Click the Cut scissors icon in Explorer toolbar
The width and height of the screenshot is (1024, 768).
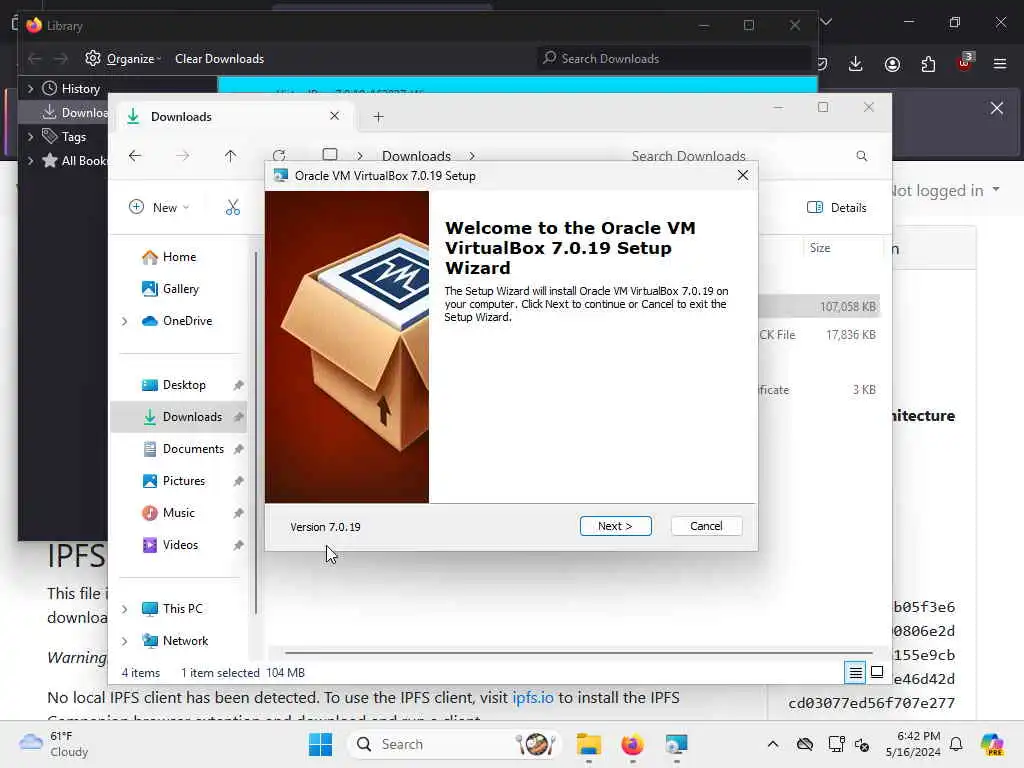tap(232, 208)
